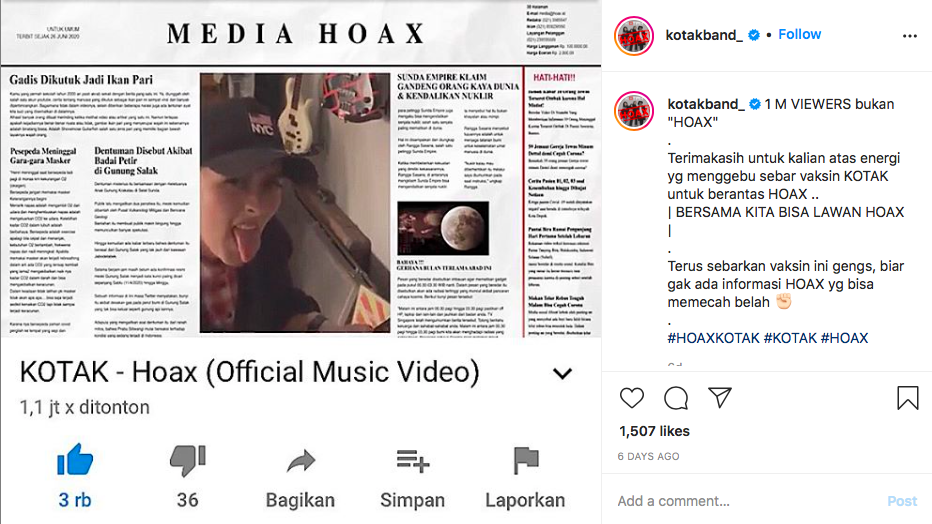Expand video description chevron
Viewport: 932px width, 524px height.
point(562,373)
